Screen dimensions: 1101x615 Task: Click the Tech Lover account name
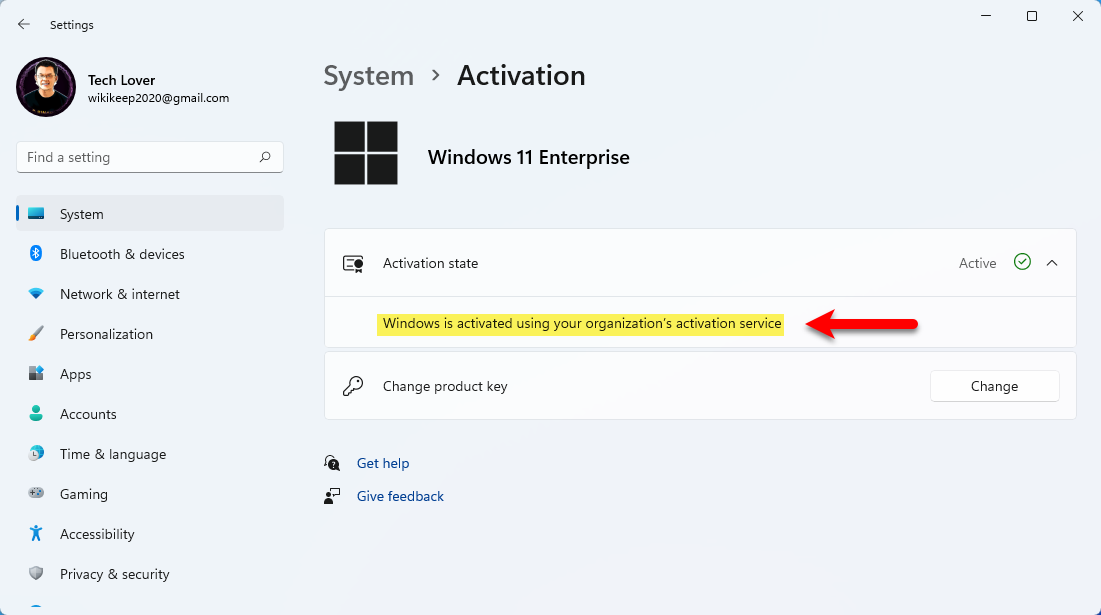(121, 80)
